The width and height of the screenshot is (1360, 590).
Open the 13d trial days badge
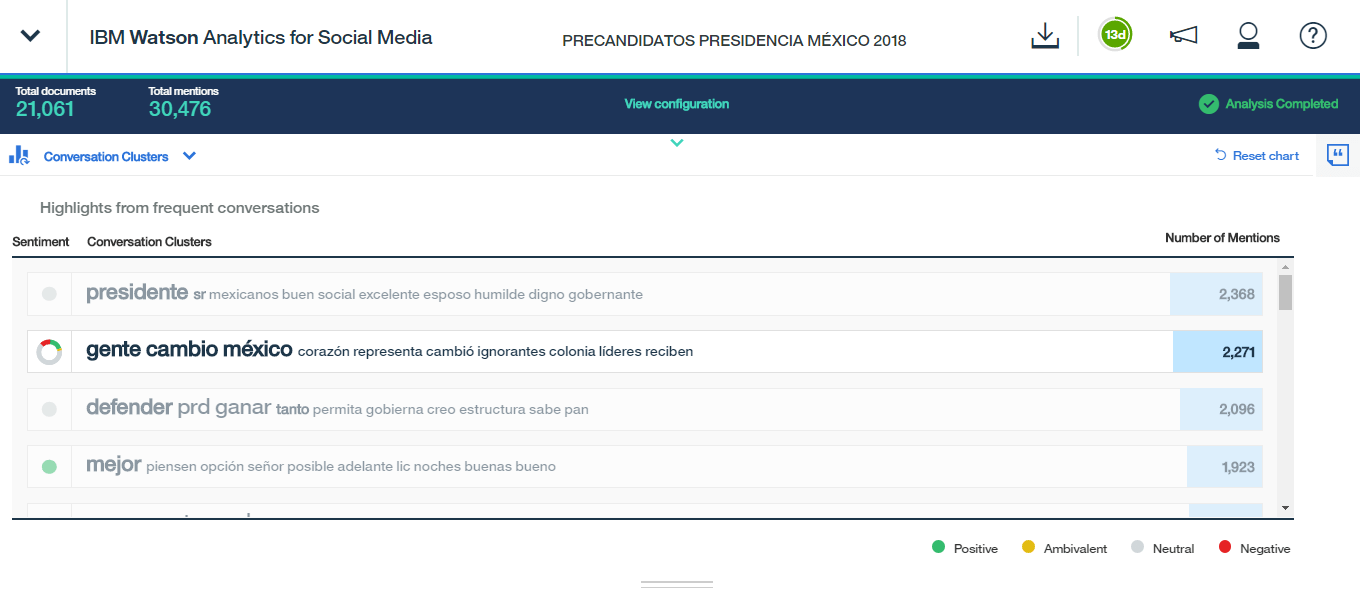tap(1114, 36)
